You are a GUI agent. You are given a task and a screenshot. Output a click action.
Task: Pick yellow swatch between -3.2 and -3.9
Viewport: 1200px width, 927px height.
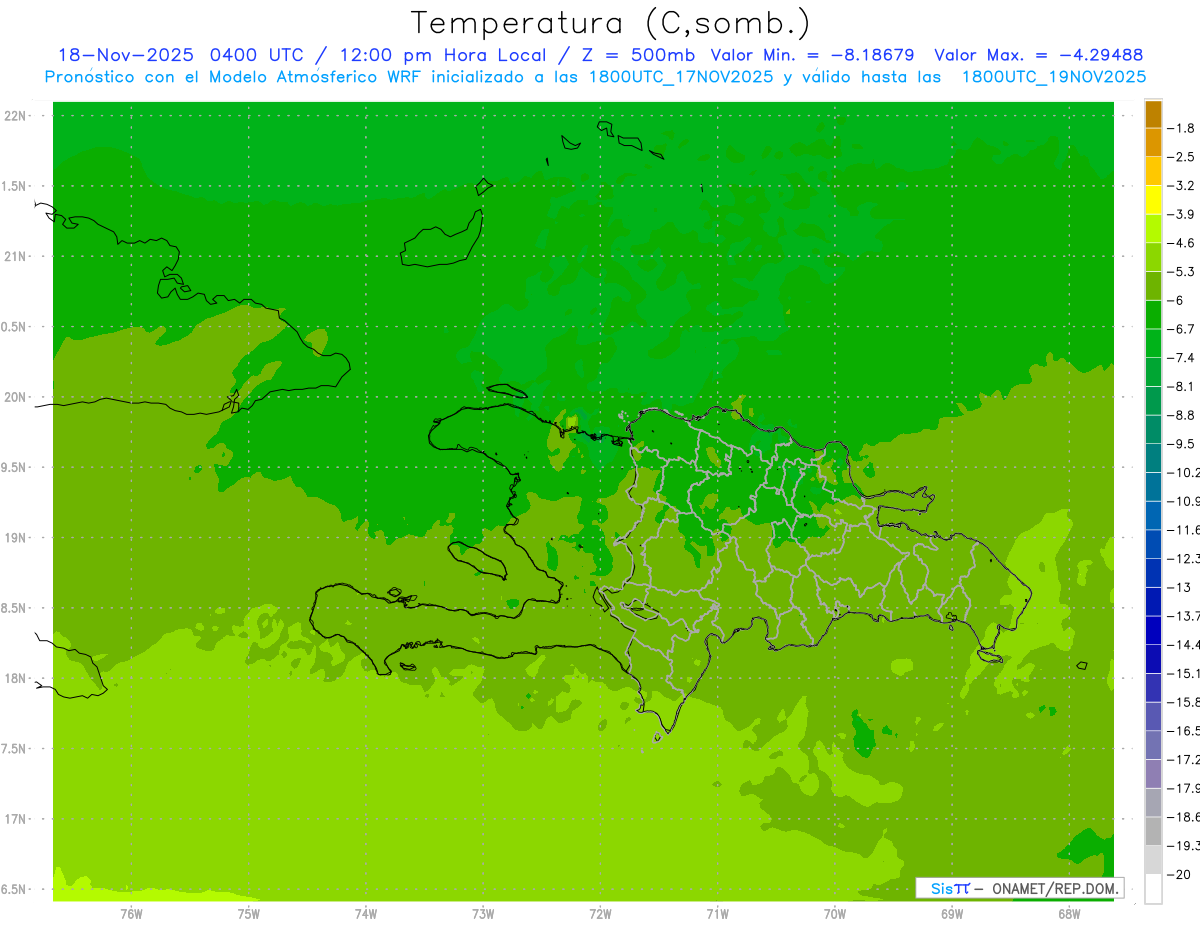[x=1153, y=200]
